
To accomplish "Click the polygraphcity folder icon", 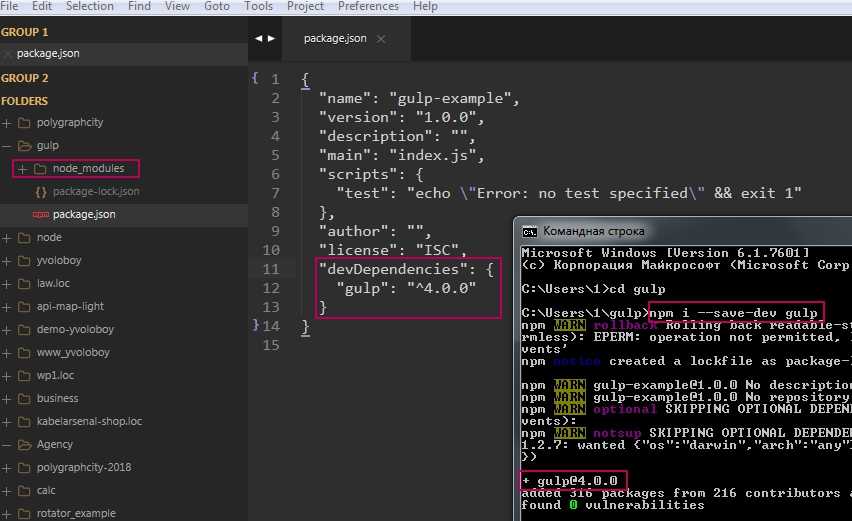I will pos(25,122).
